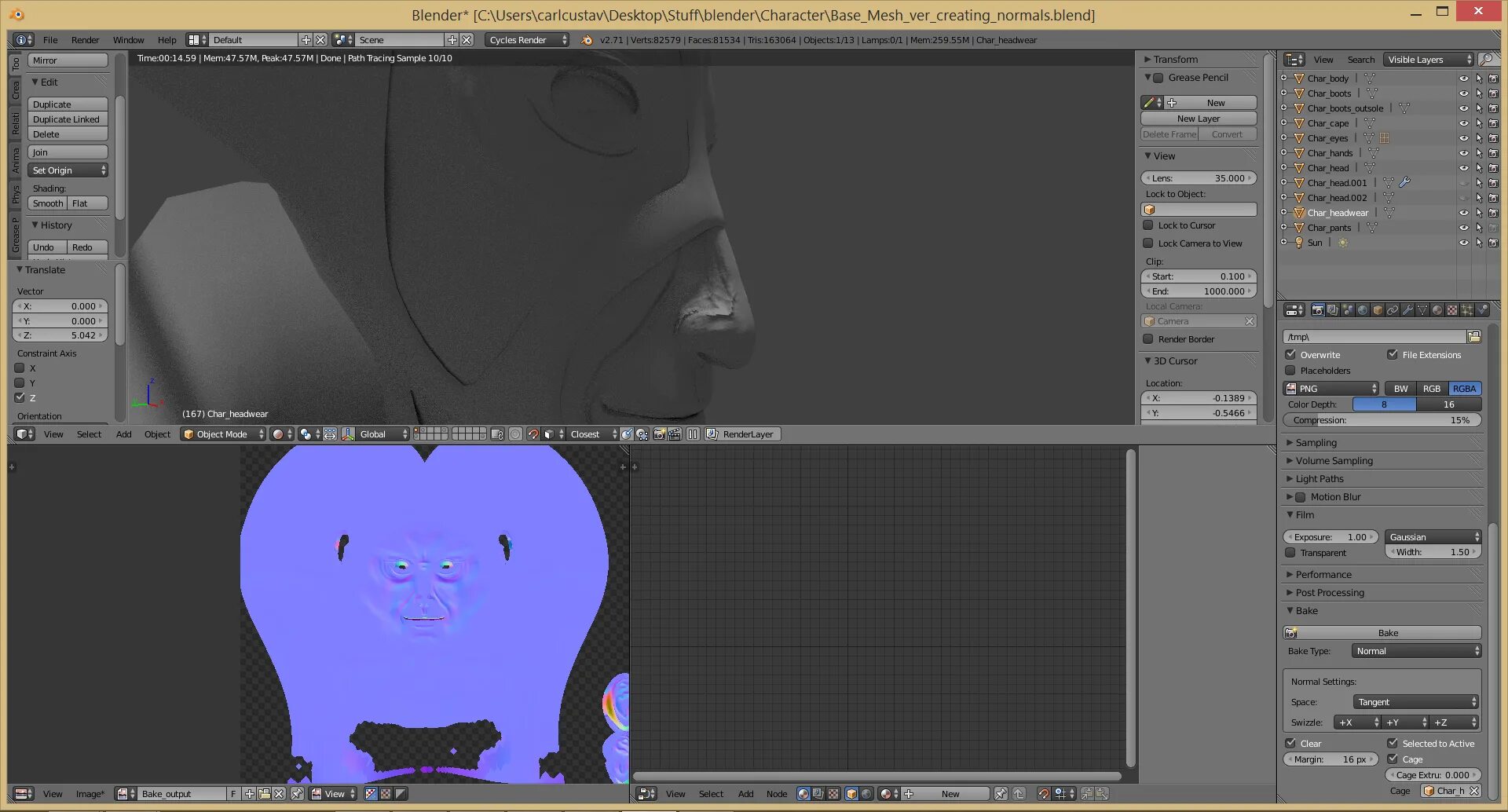Expand the Light Paths panel

pyautogui.click(x=1319, y=479)
